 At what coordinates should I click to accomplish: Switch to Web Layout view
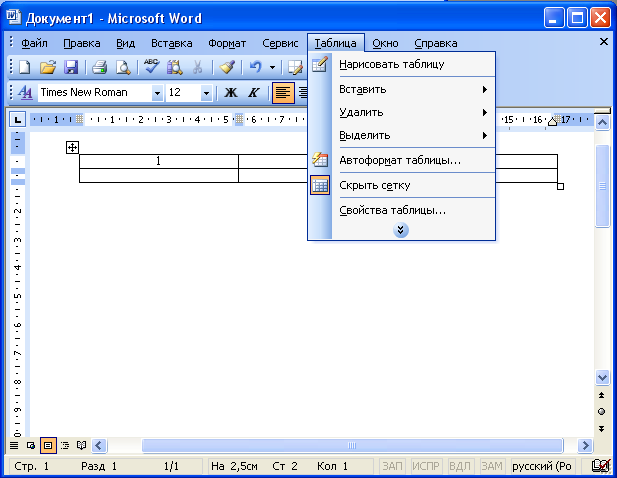tap(31, 445)
